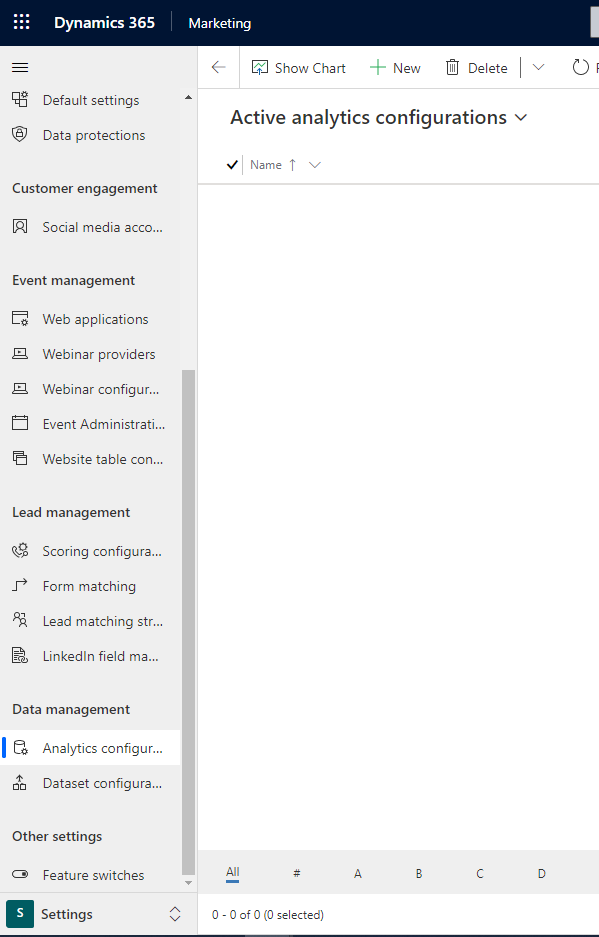Open Default settings page
The width and height of the screenshot is (599, 937).
pos(91,100)
